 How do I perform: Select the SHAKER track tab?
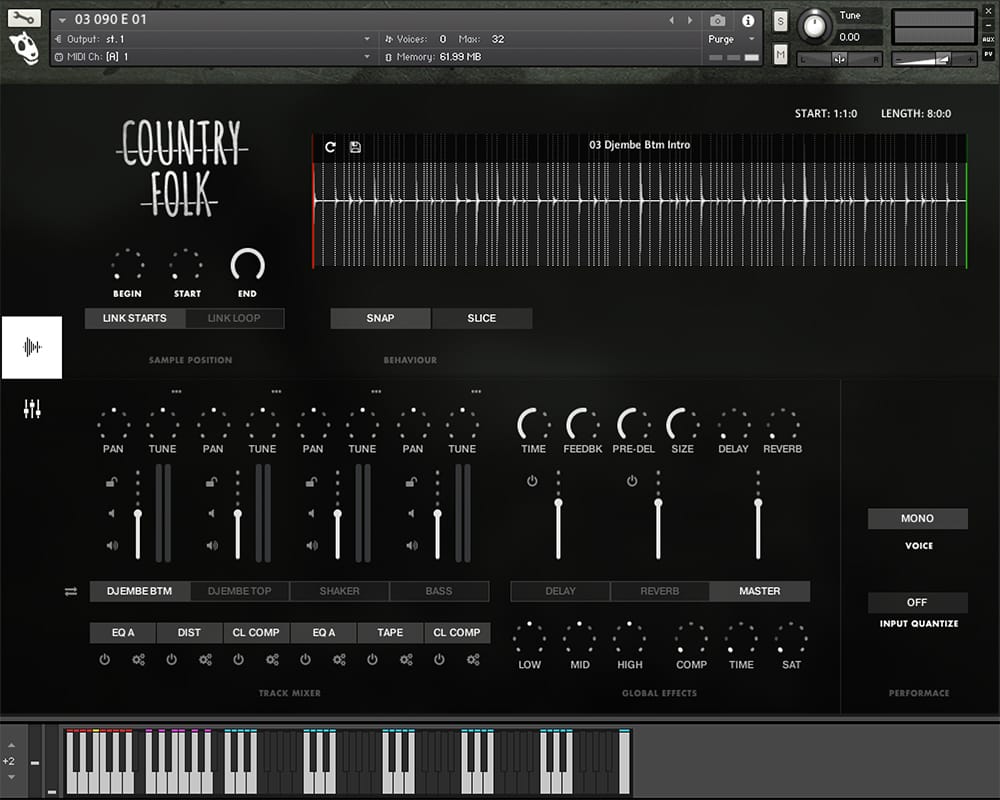(x=339, y=591)
